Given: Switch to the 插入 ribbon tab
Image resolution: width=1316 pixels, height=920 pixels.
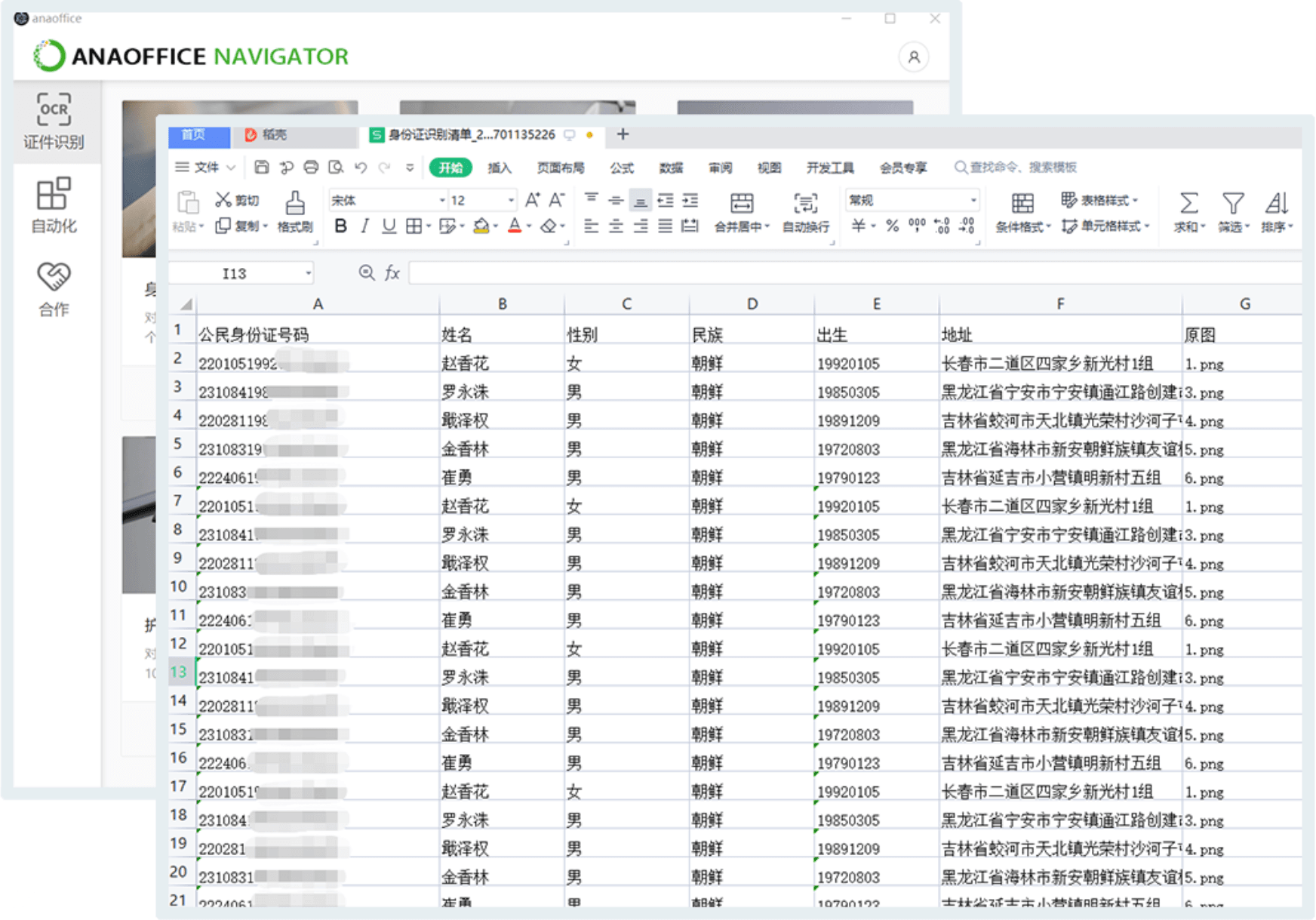Looking at the screenshot, I should [x=499, y=168].
